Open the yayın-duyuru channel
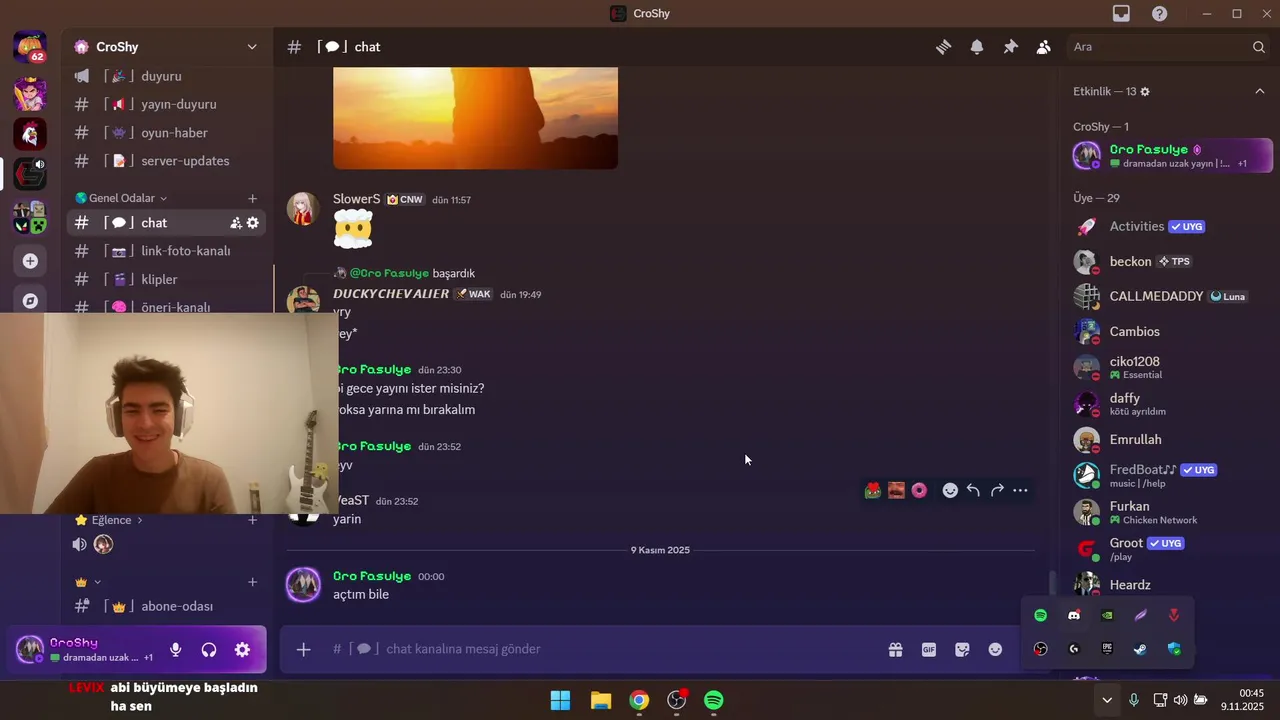Image resolution: width=1280 pixels, height=720 pixels. (x=166, y=104)
